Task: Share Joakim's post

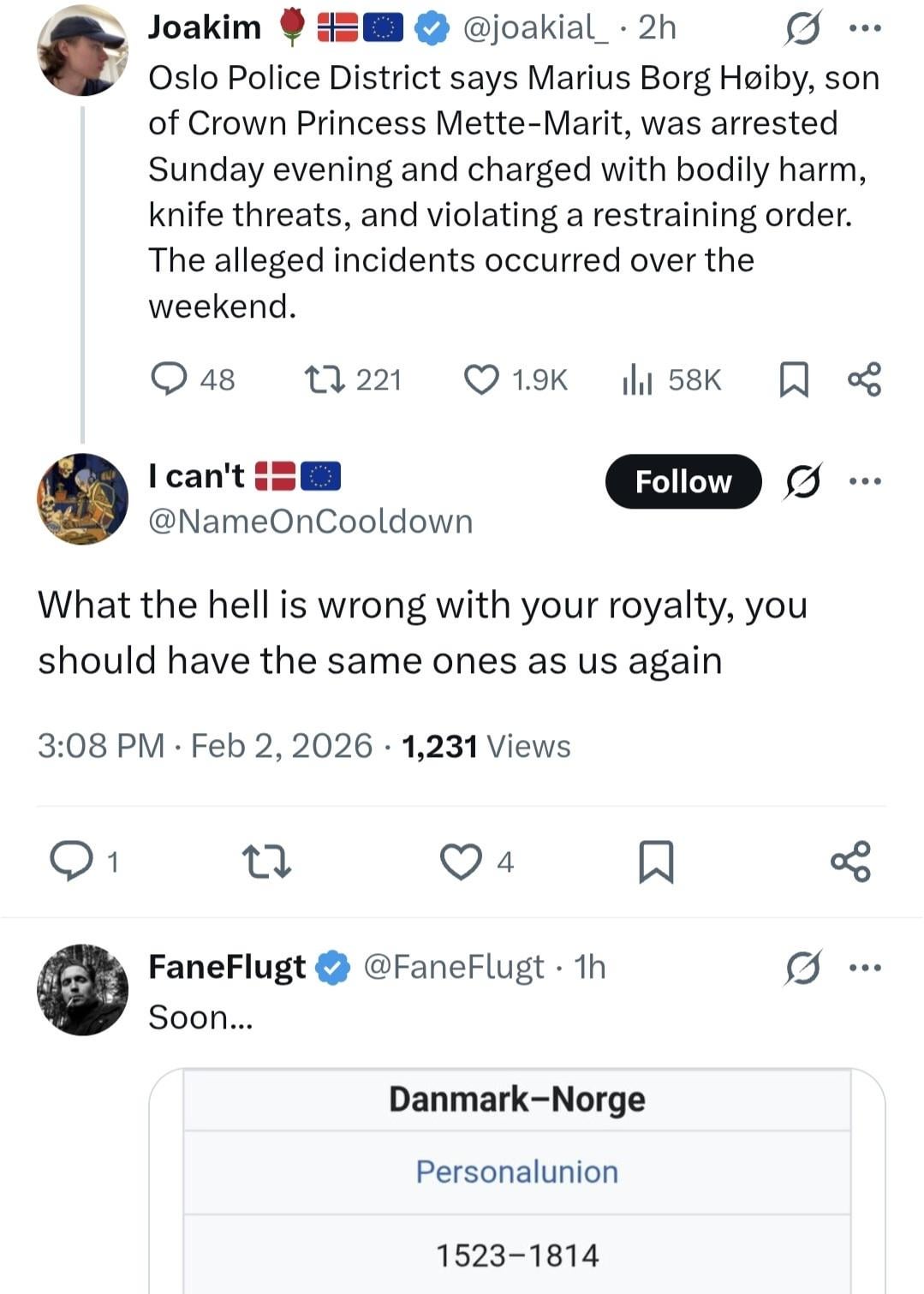Action: coord(864,379)
